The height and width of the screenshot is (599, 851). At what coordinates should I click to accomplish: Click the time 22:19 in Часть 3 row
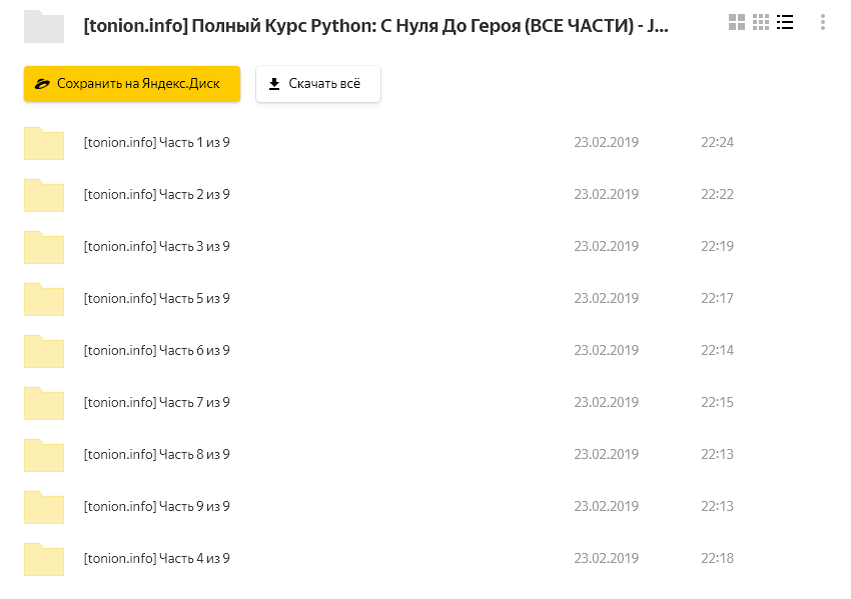pos(717,246)
